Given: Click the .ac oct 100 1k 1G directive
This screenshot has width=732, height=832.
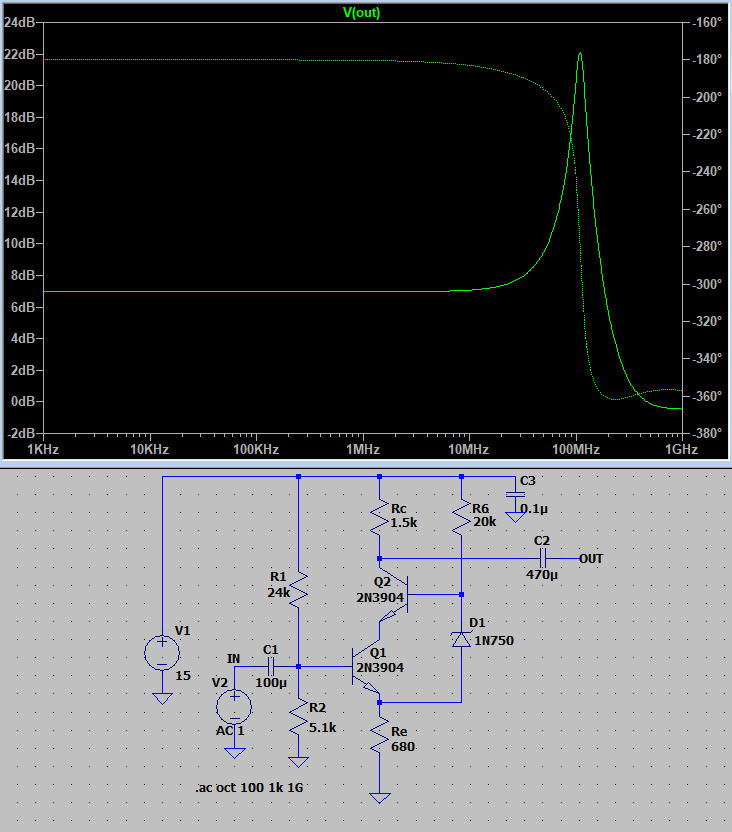Looking at the screenshot, I should 250,789.
